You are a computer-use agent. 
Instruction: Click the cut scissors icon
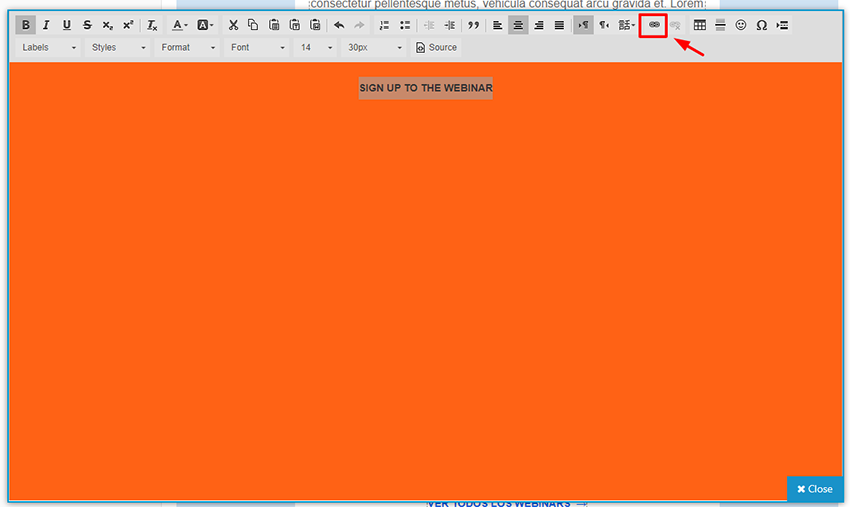point(233,25)
